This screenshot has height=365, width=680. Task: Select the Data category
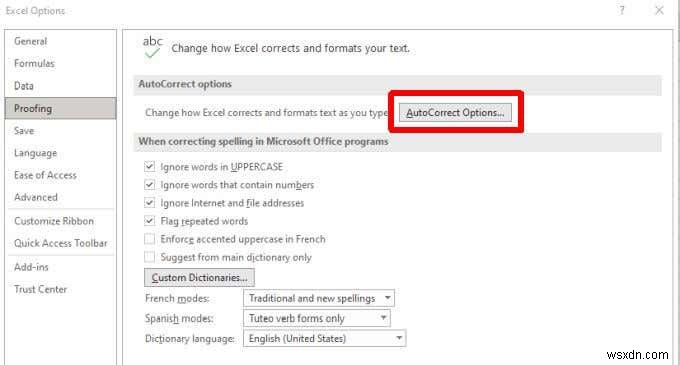(x=60, y=86)
